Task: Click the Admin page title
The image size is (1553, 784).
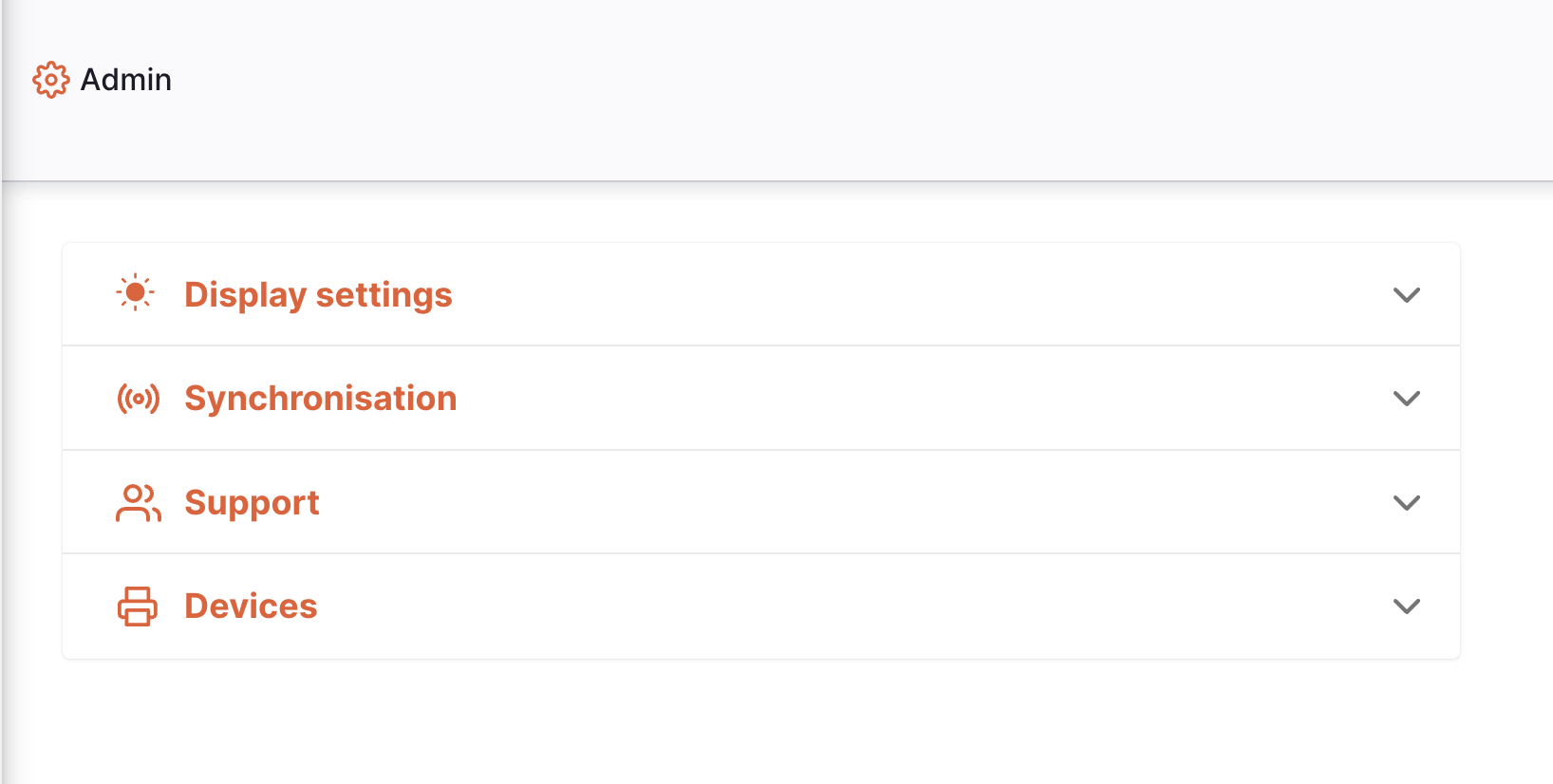Action: 126,80
